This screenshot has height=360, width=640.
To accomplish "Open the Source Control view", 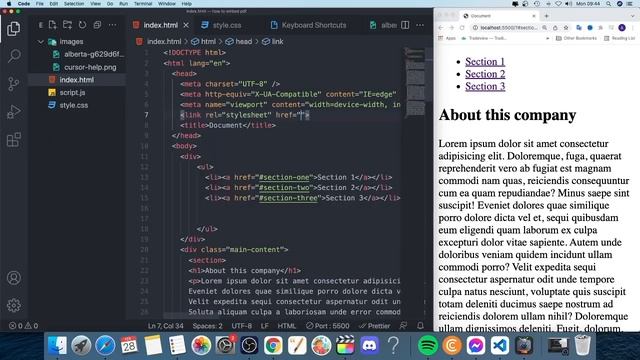I will pyautogui.click(x=13, y=84).
